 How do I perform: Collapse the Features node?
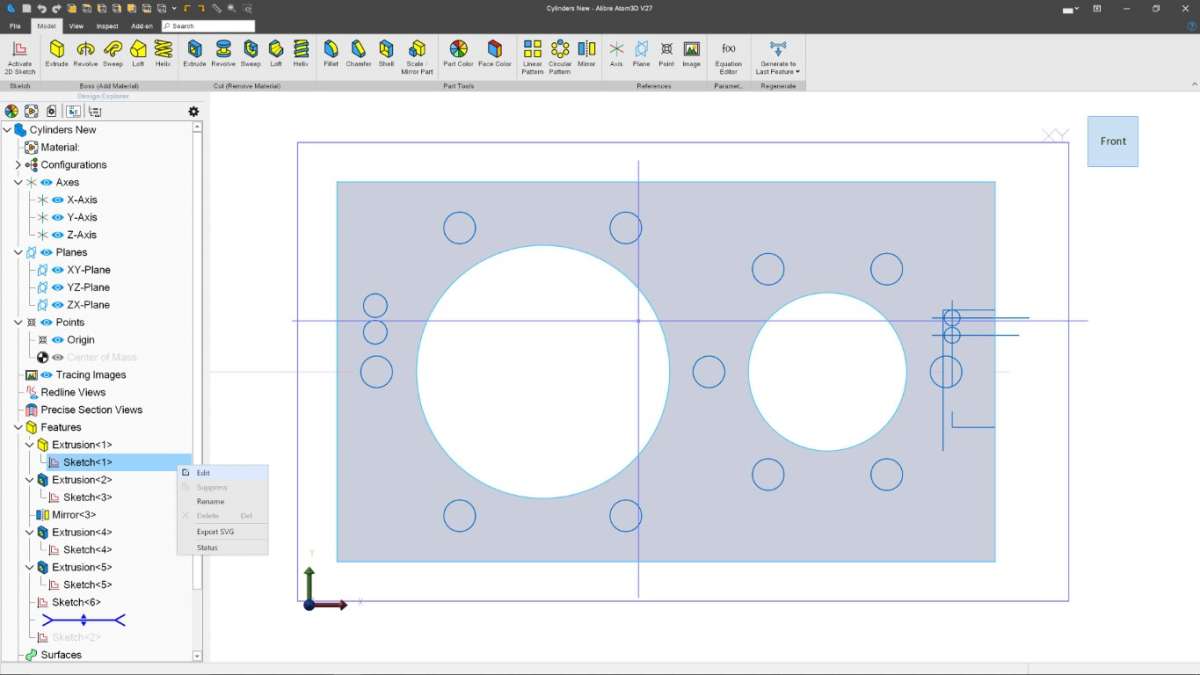point(18,427)
